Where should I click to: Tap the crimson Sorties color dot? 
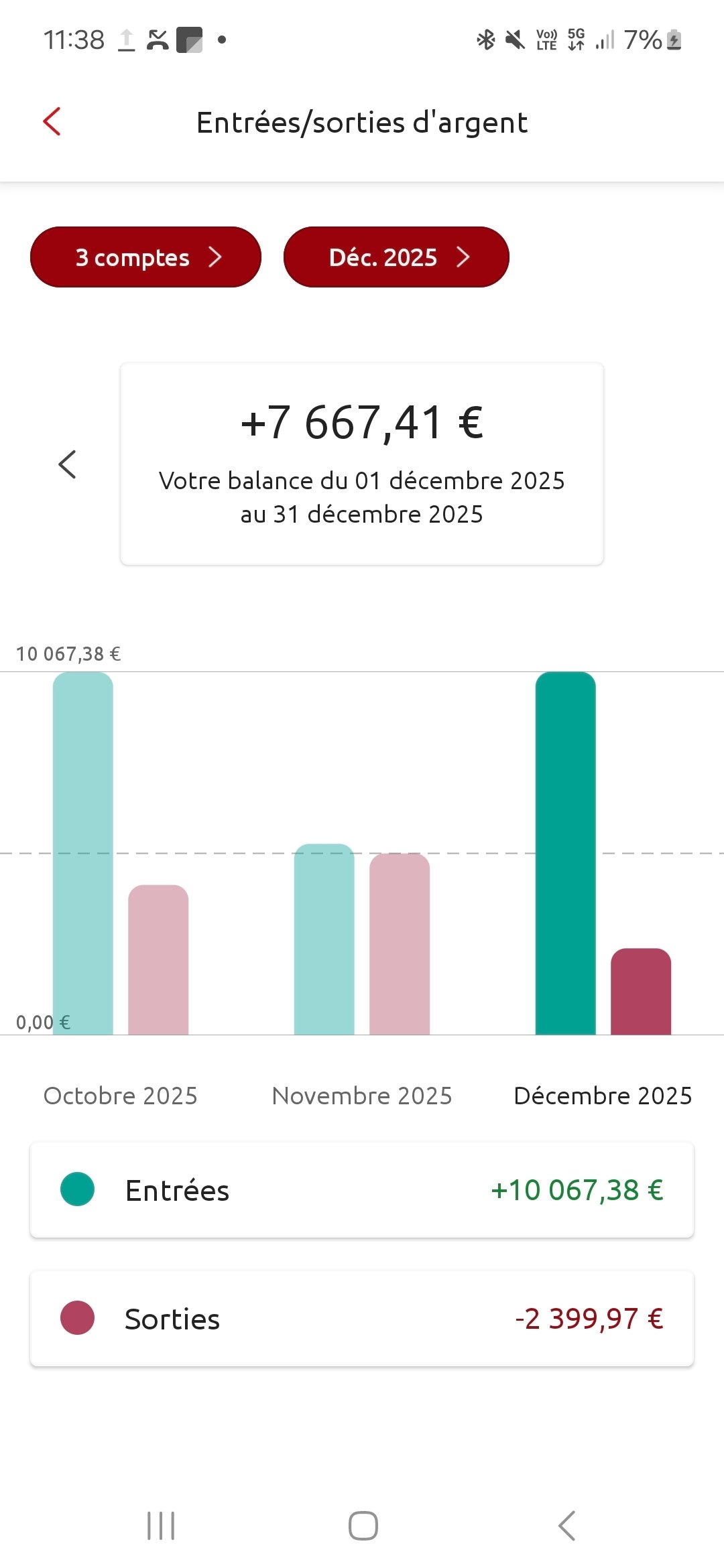point(78,1318)
